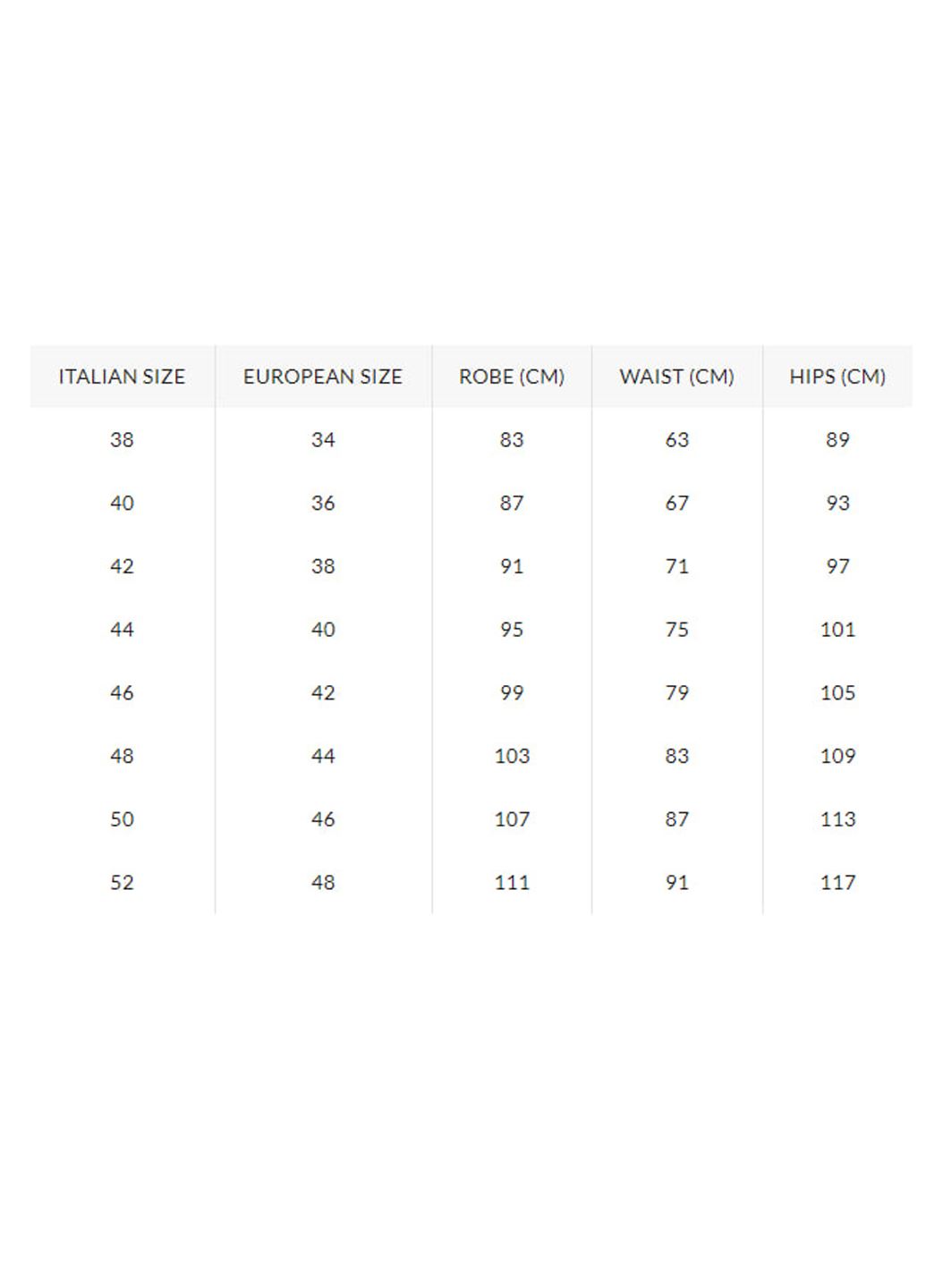Click waist measurement 75 cell
Image resolution: width=926 pixels, height=1288 pixels.
click(x=677, y=630)
